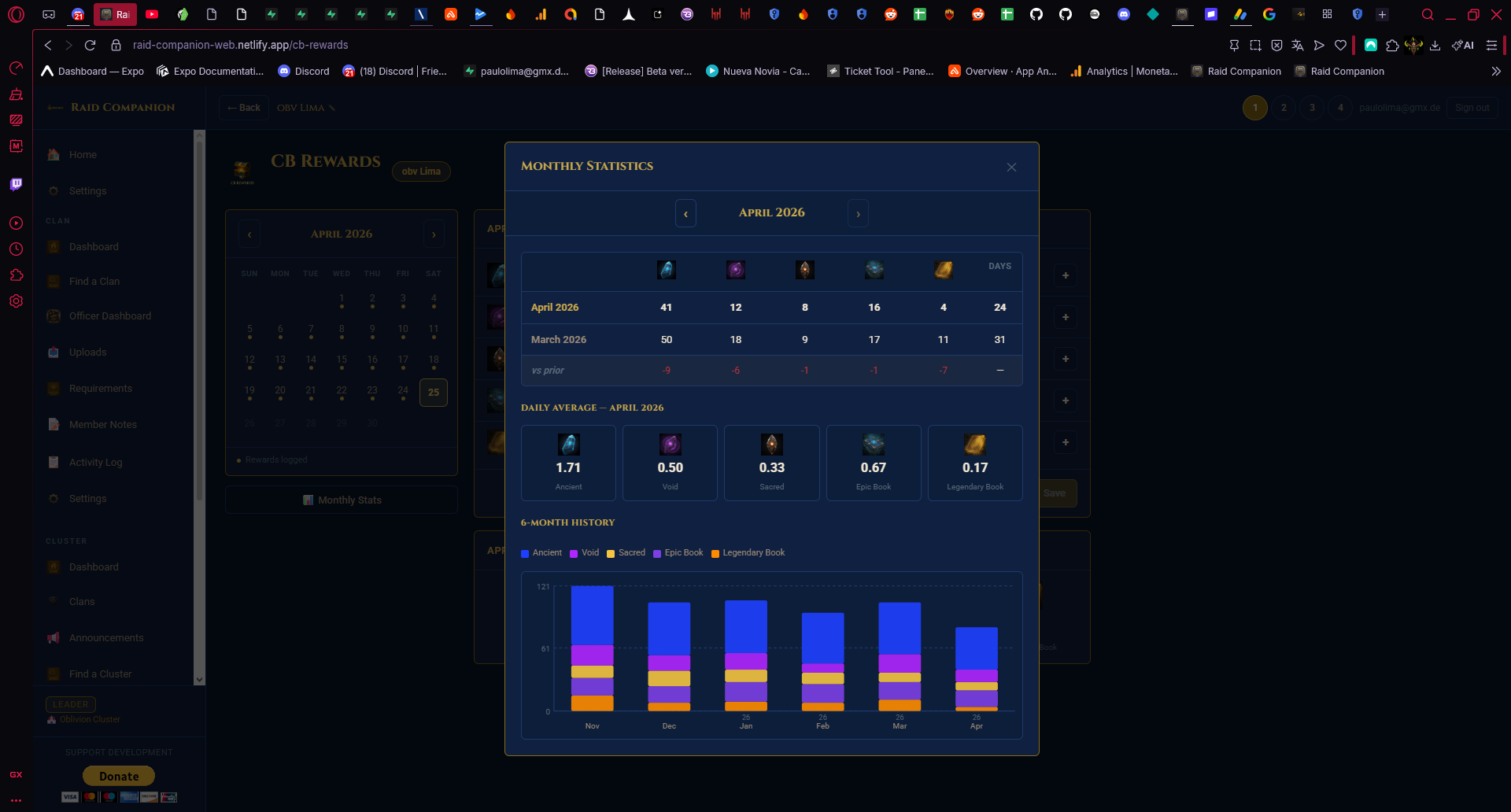Select the Sacred daily average card

click(772, 463)
